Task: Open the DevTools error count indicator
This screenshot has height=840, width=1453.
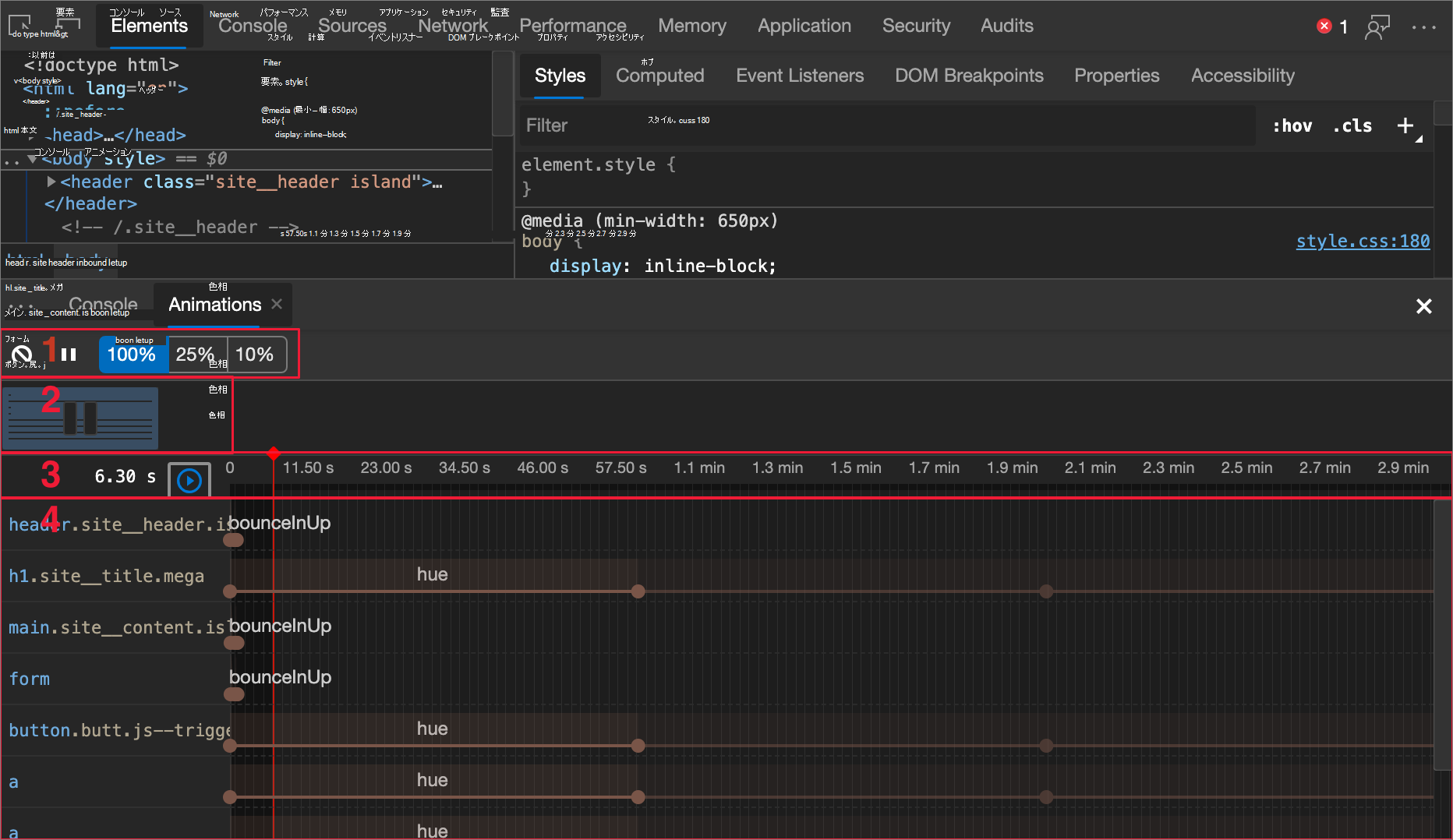Action: coord(1332,26)
